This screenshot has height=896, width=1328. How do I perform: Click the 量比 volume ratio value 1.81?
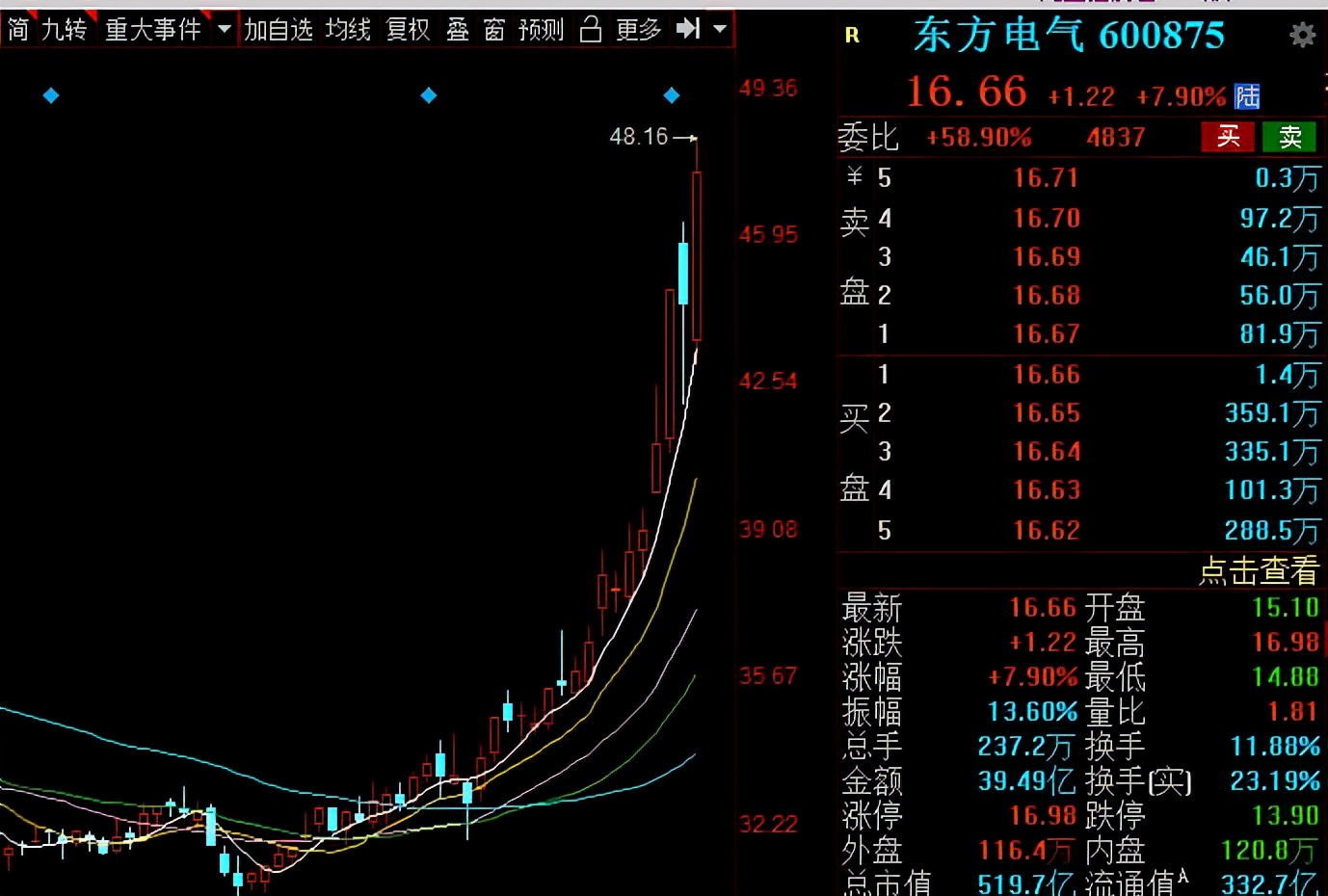pyautogui.click(x=1292, y=712)
